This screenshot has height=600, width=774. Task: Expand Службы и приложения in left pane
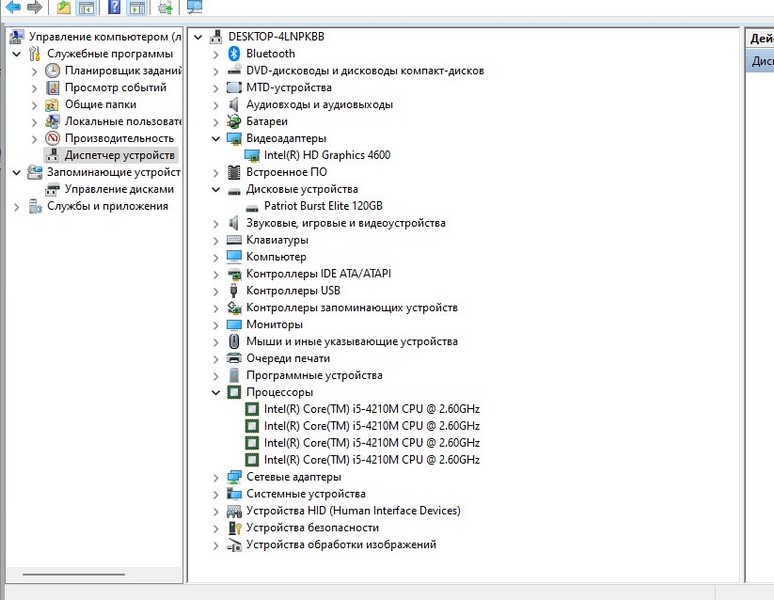coord(16,206)
